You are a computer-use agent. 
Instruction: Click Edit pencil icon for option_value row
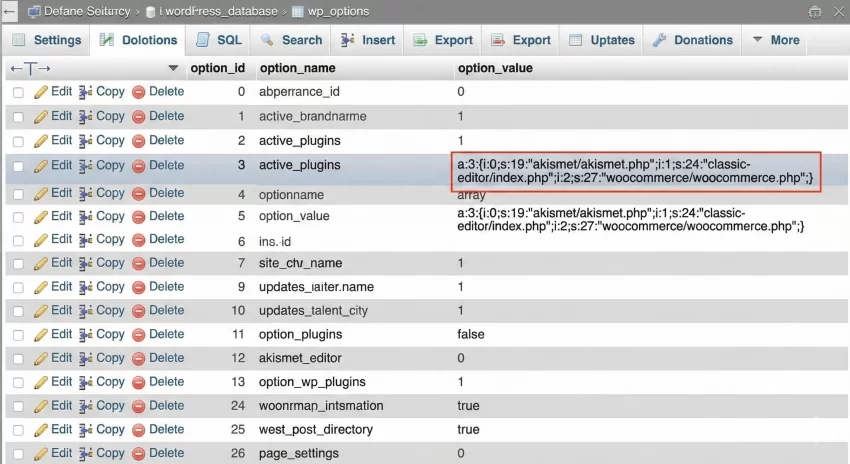41,217
